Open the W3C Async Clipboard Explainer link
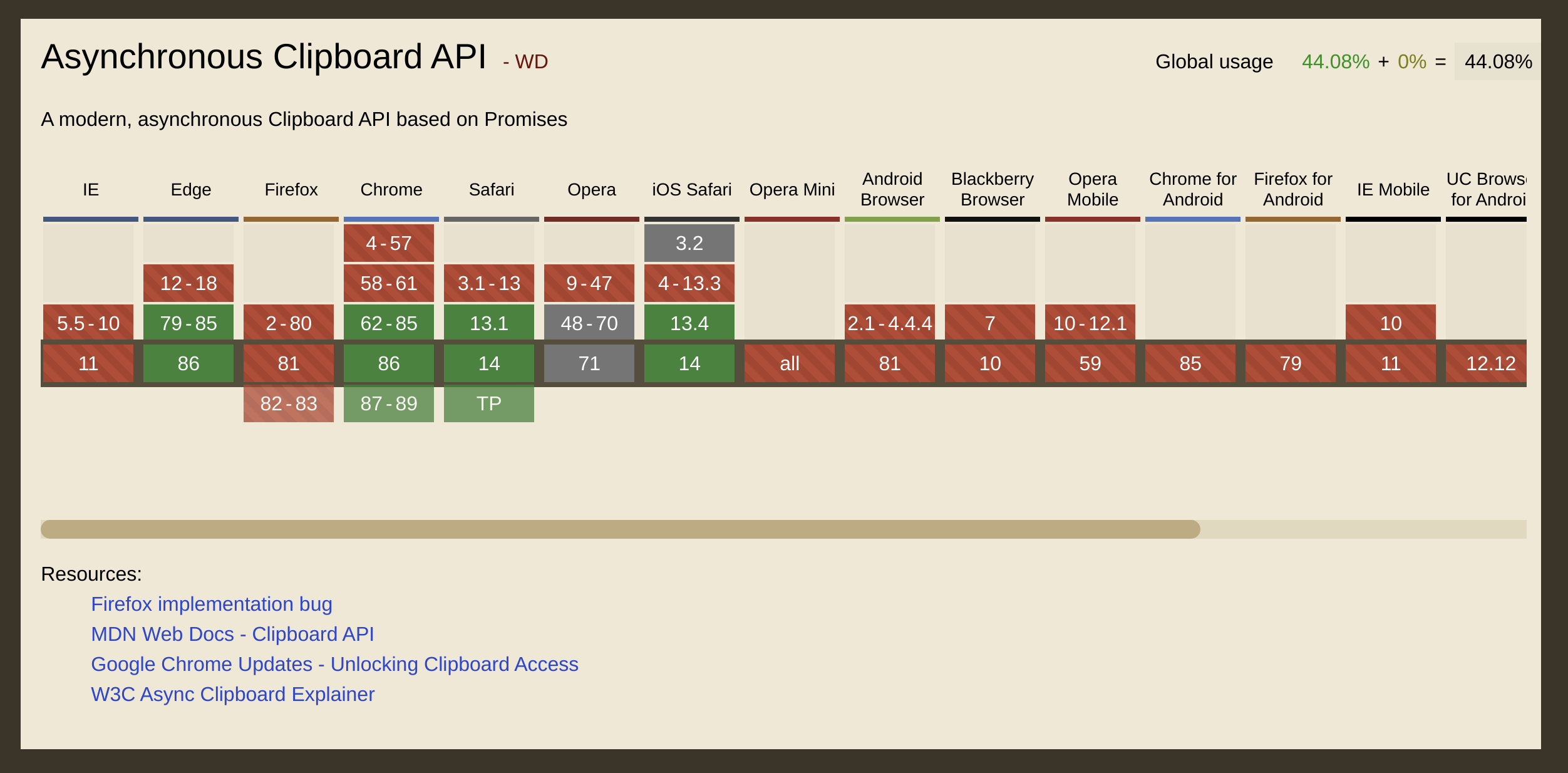1568x773 pixels. [x=233, y=694]
